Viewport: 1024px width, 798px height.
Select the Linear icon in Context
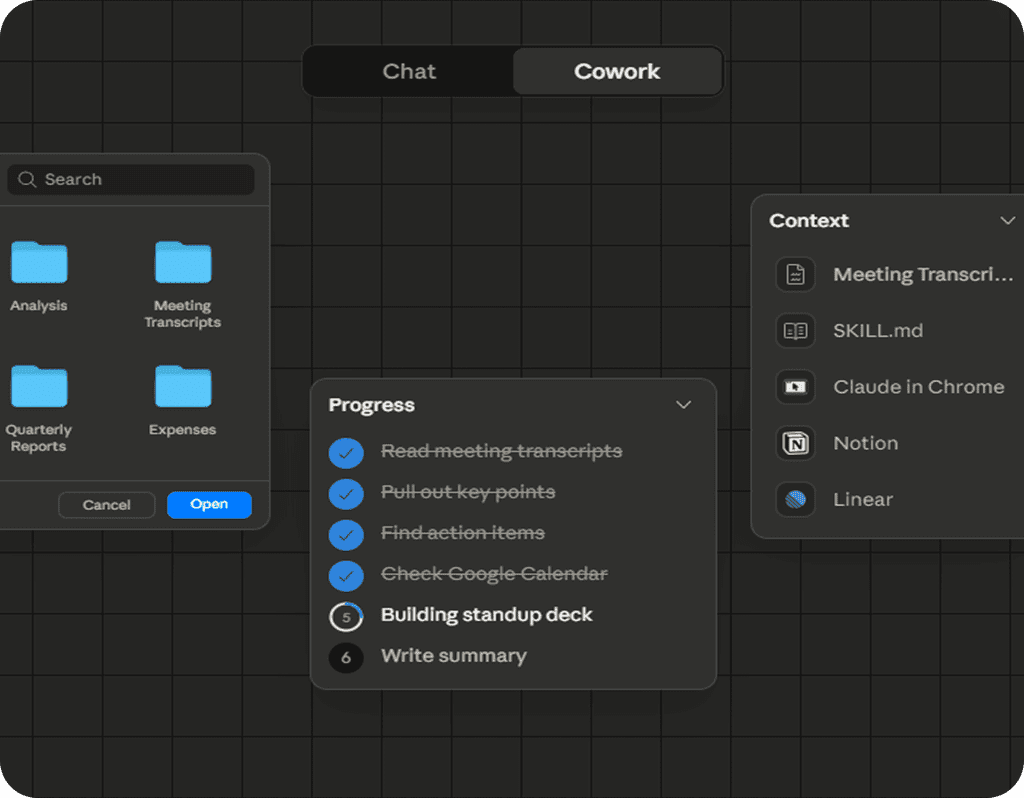(x=795, y=499)
